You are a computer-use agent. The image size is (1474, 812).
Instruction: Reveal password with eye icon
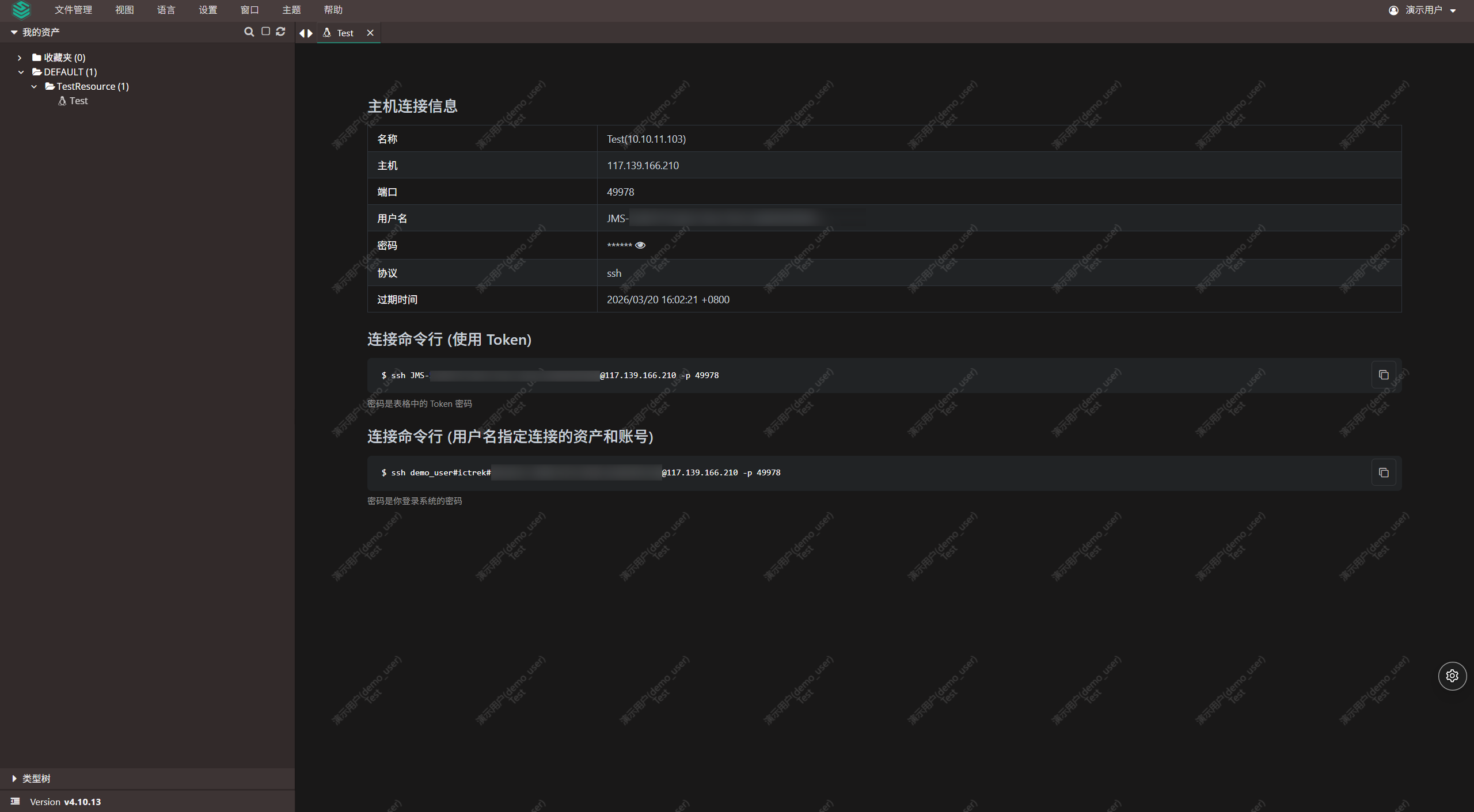[640, 245]
